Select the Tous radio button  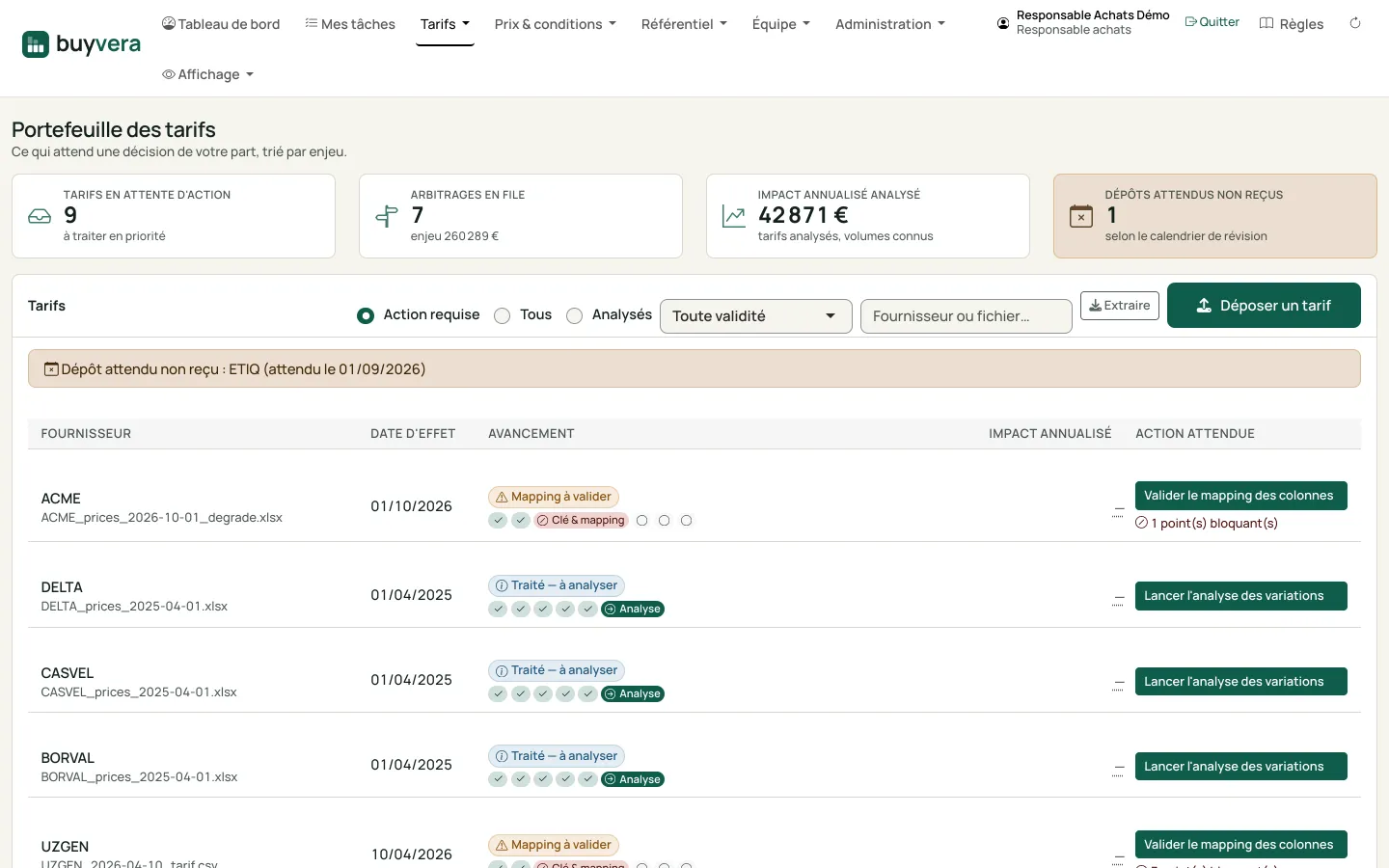502,315
